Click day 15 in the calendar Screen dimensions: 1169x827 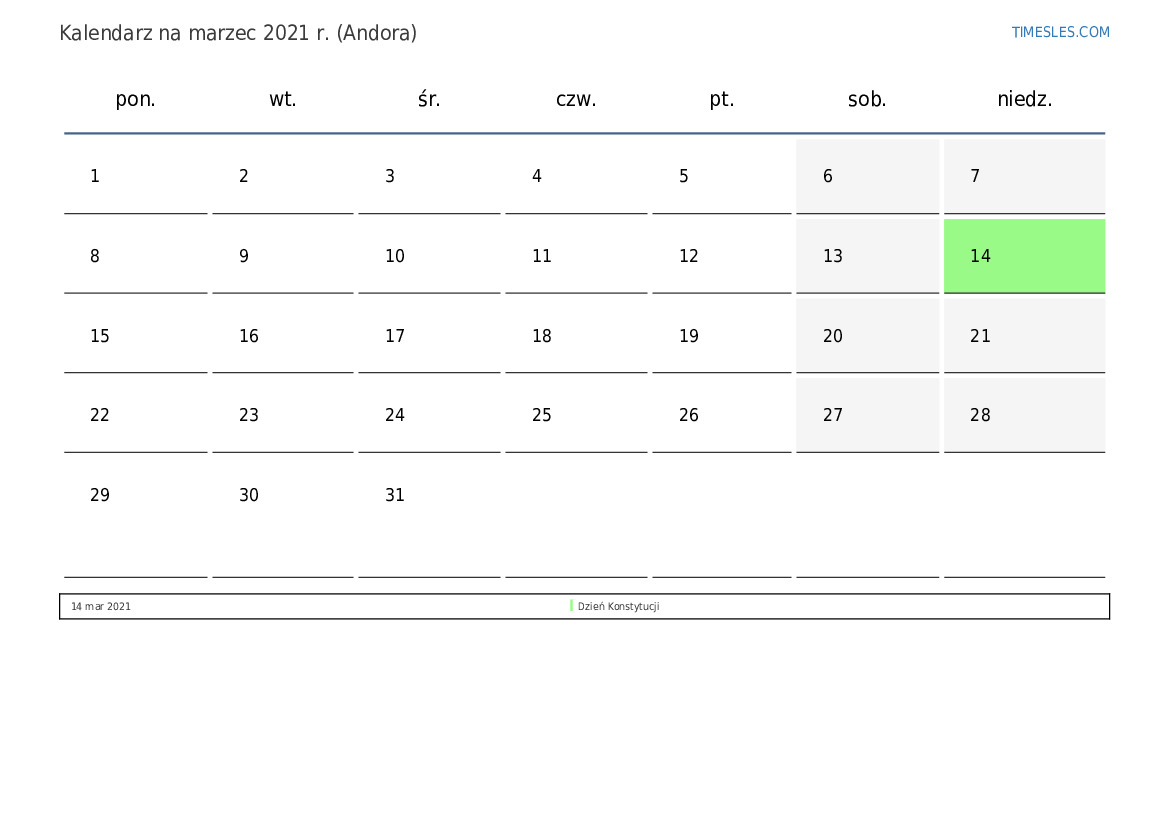(x=136, y=336)
